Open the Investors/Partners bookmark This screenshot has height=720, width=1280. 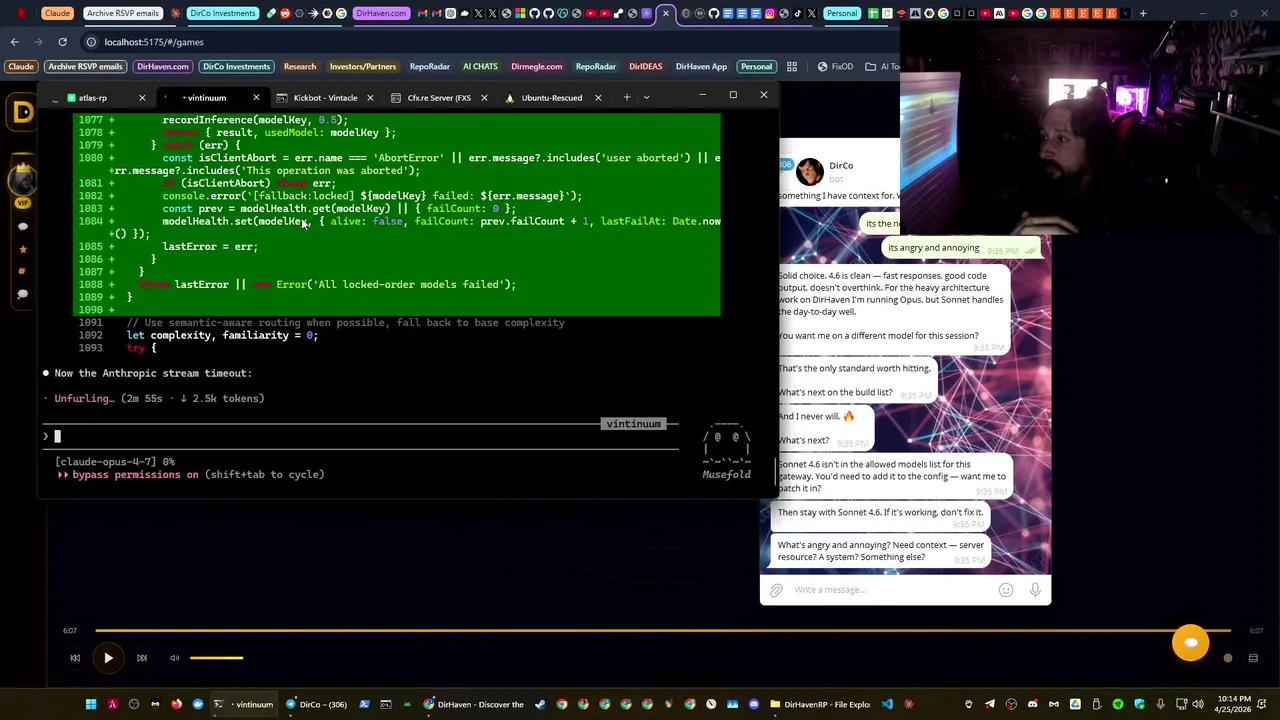click(x=363, y=67)
